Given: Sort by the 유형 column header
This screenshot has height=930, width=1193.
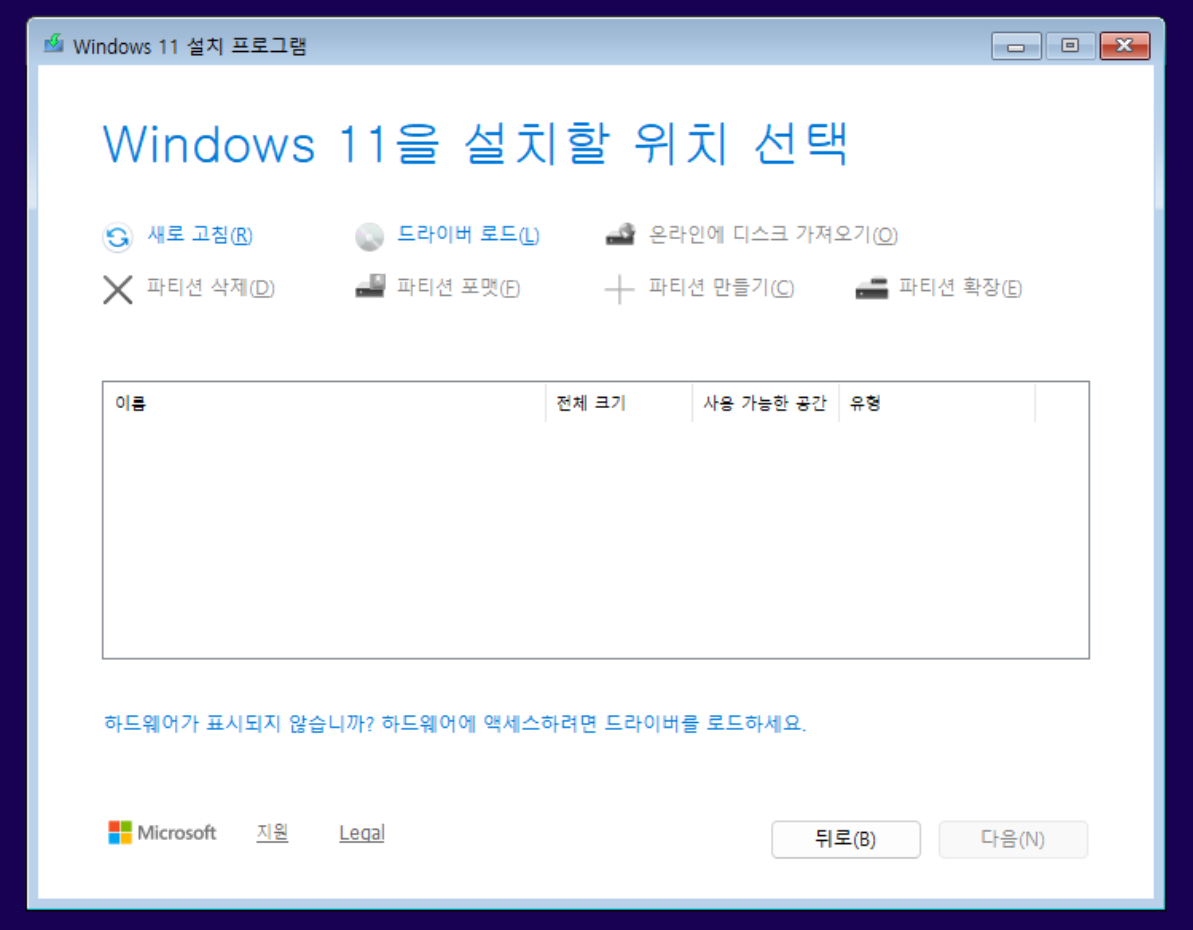Looking at the screenshot, I should coord(937,403).
